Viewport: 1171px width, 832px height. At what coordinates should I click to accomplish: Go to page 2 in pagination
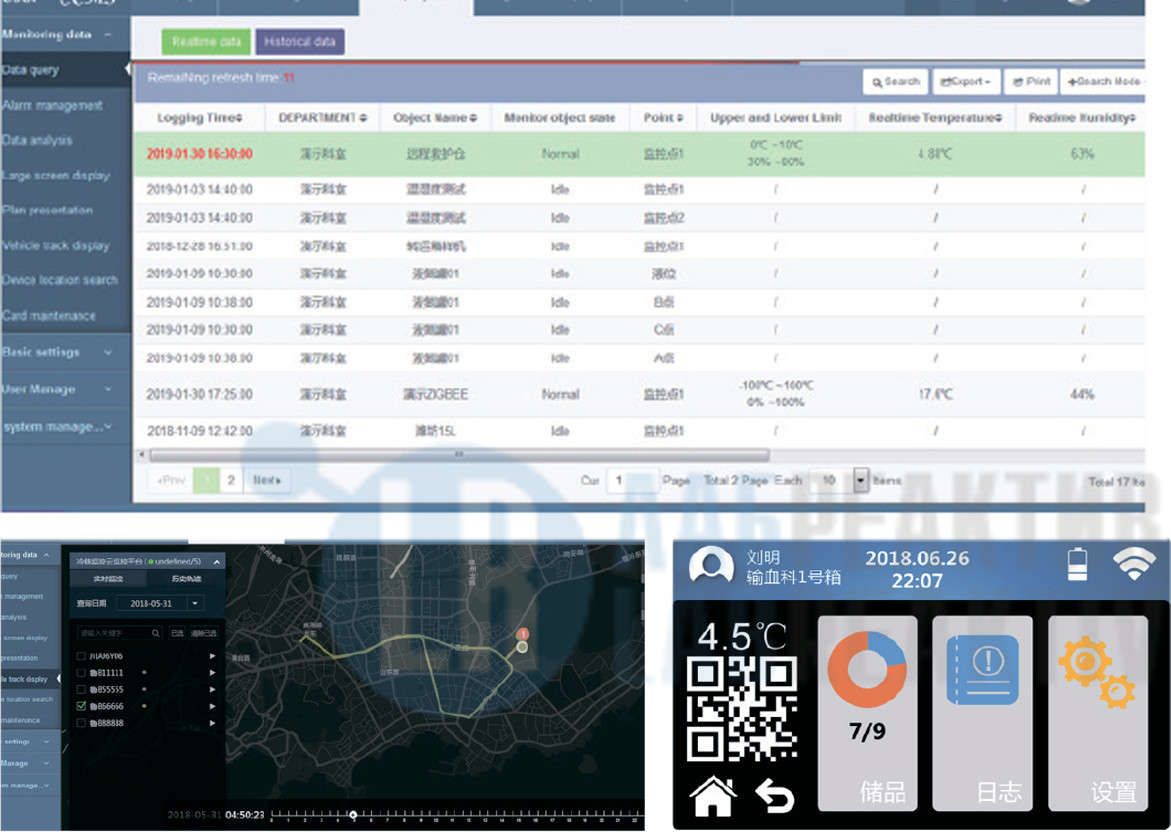coord(231,481)
